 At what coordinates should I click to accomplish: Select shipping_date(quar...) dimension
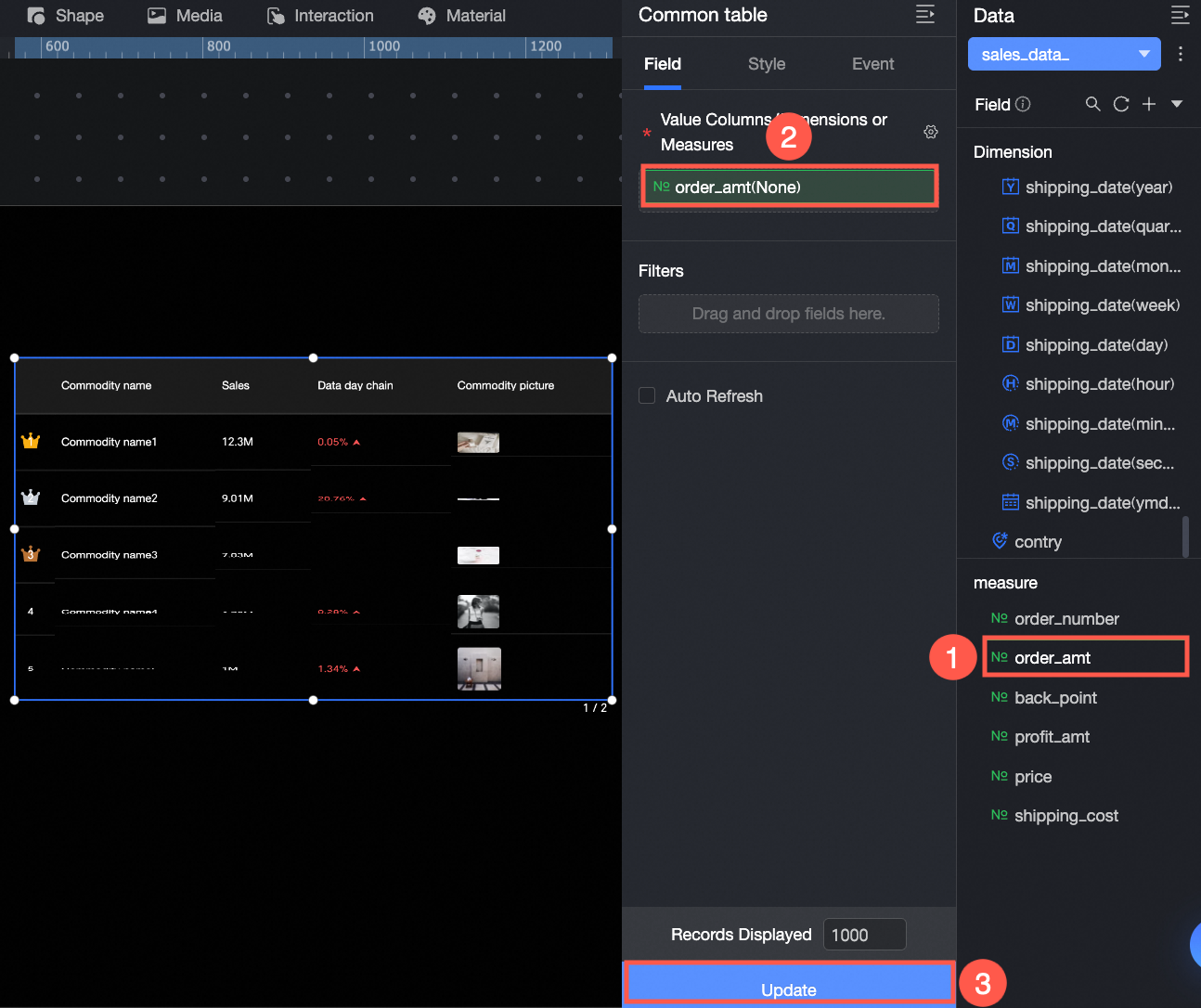coord(1091,226)
